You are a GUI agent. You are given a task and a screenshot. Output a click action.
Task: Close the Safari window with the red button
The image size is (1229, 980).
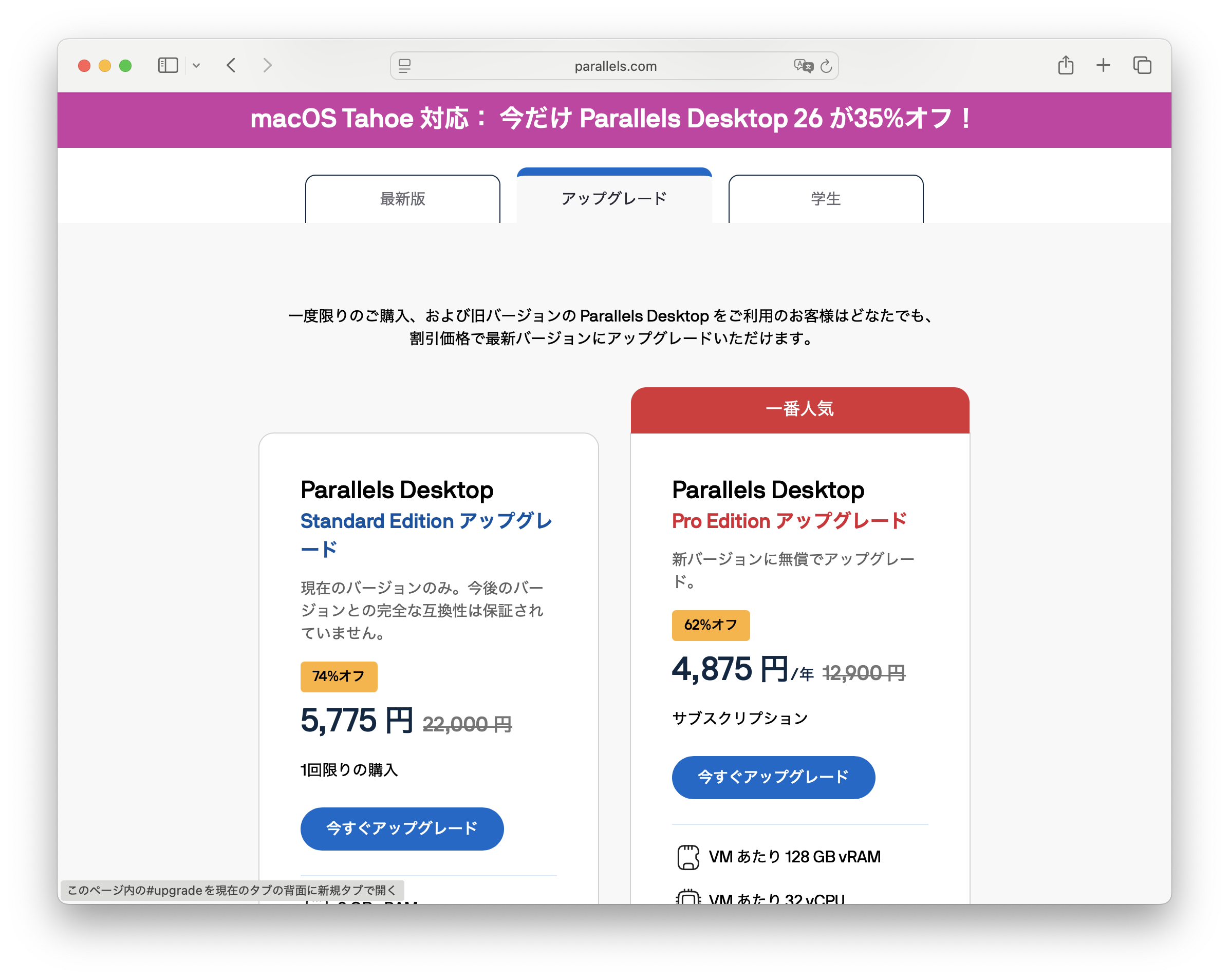84,66
